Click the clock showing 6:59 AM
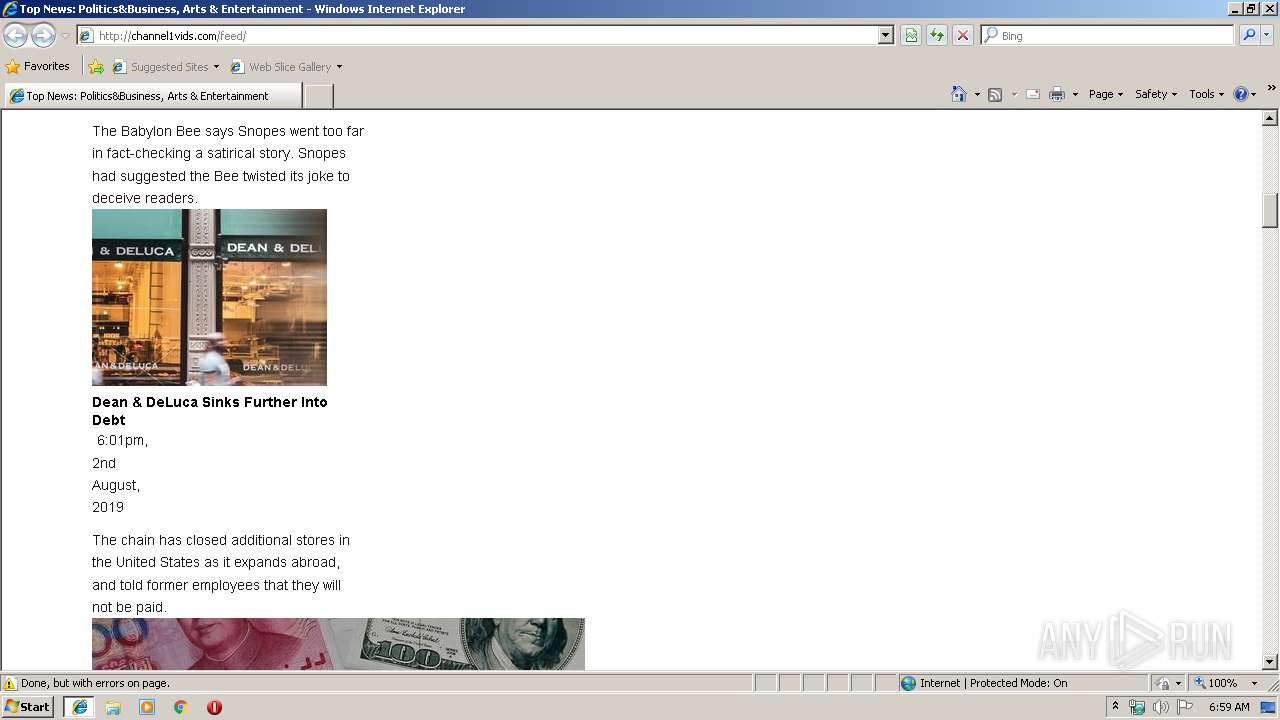Screen dimensions: 1280x720 click(x=1229, y=707)
